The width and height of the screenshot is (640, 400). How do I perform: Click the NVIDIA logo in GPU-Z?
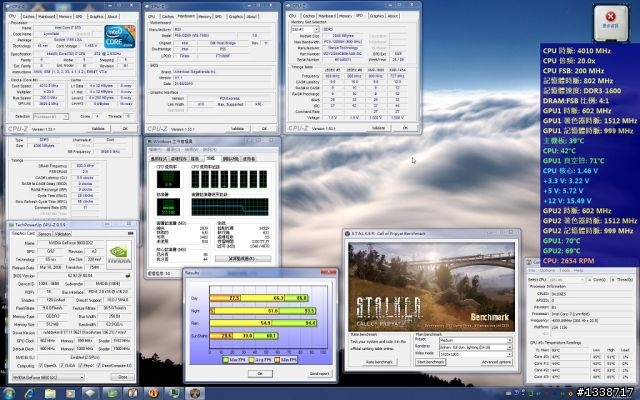click(119, 254)
